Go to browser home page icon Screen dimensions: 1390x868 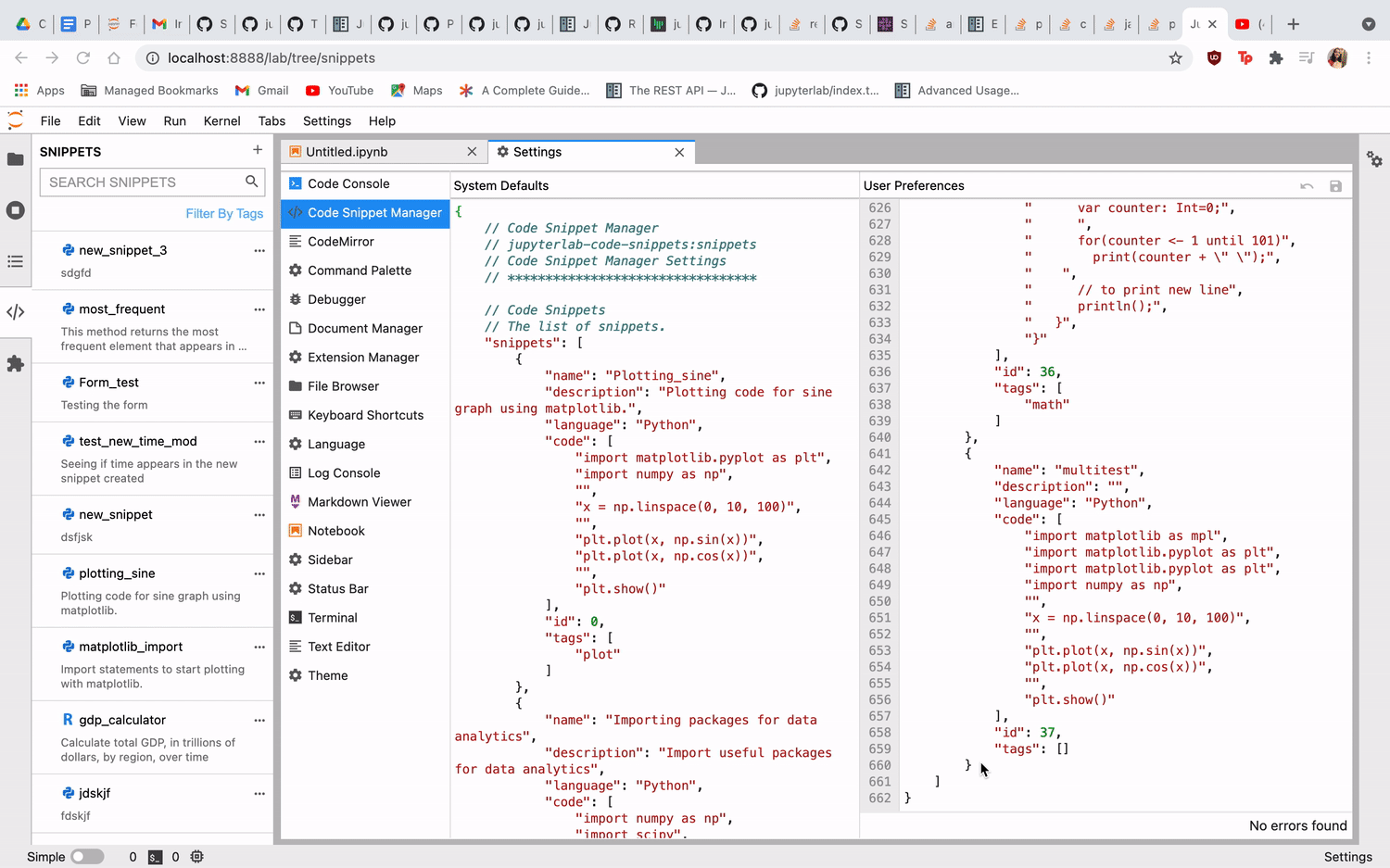pos(114,57)
